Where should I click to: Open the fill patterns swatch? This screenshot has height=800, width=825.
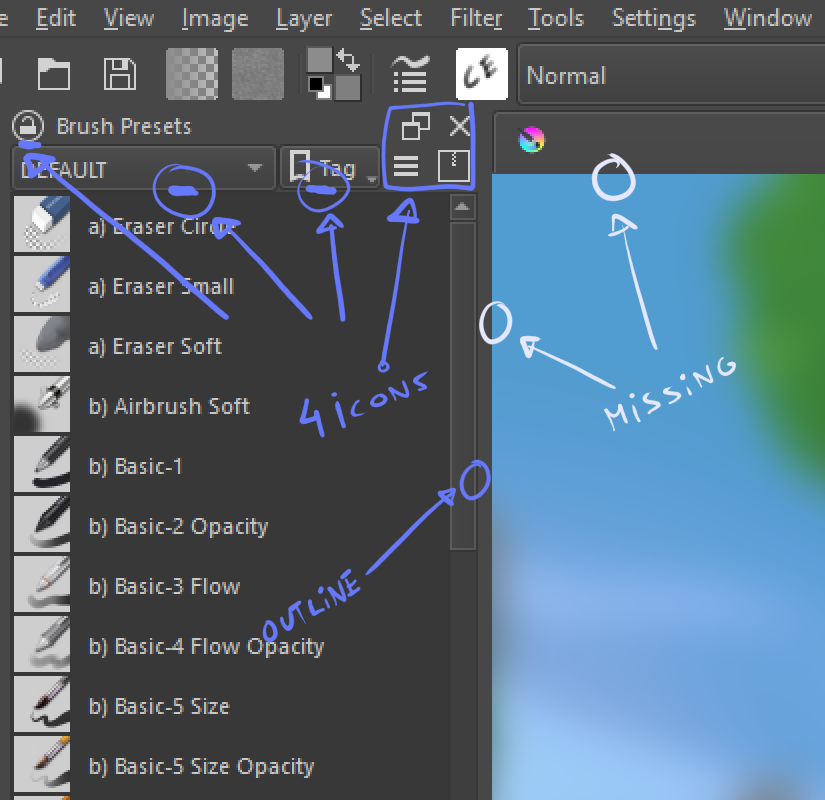point(258,74)
